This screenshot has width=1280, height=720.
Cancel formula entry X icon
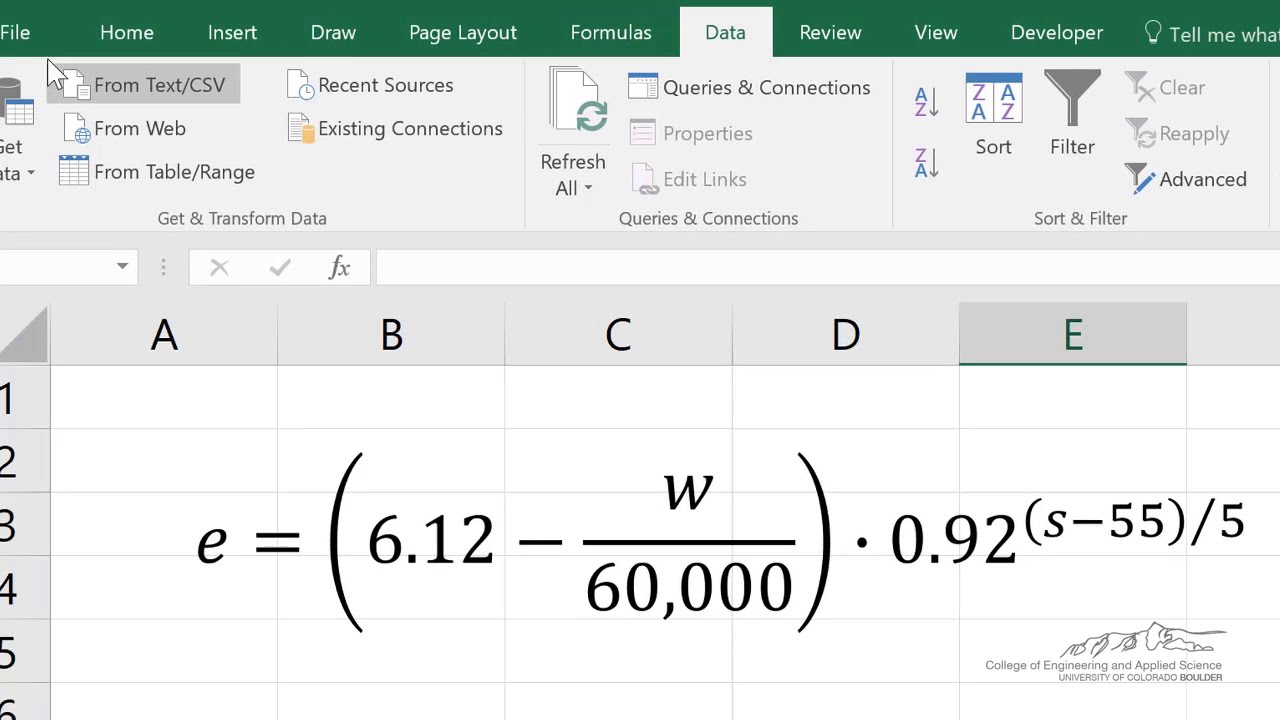click(219, 268)
